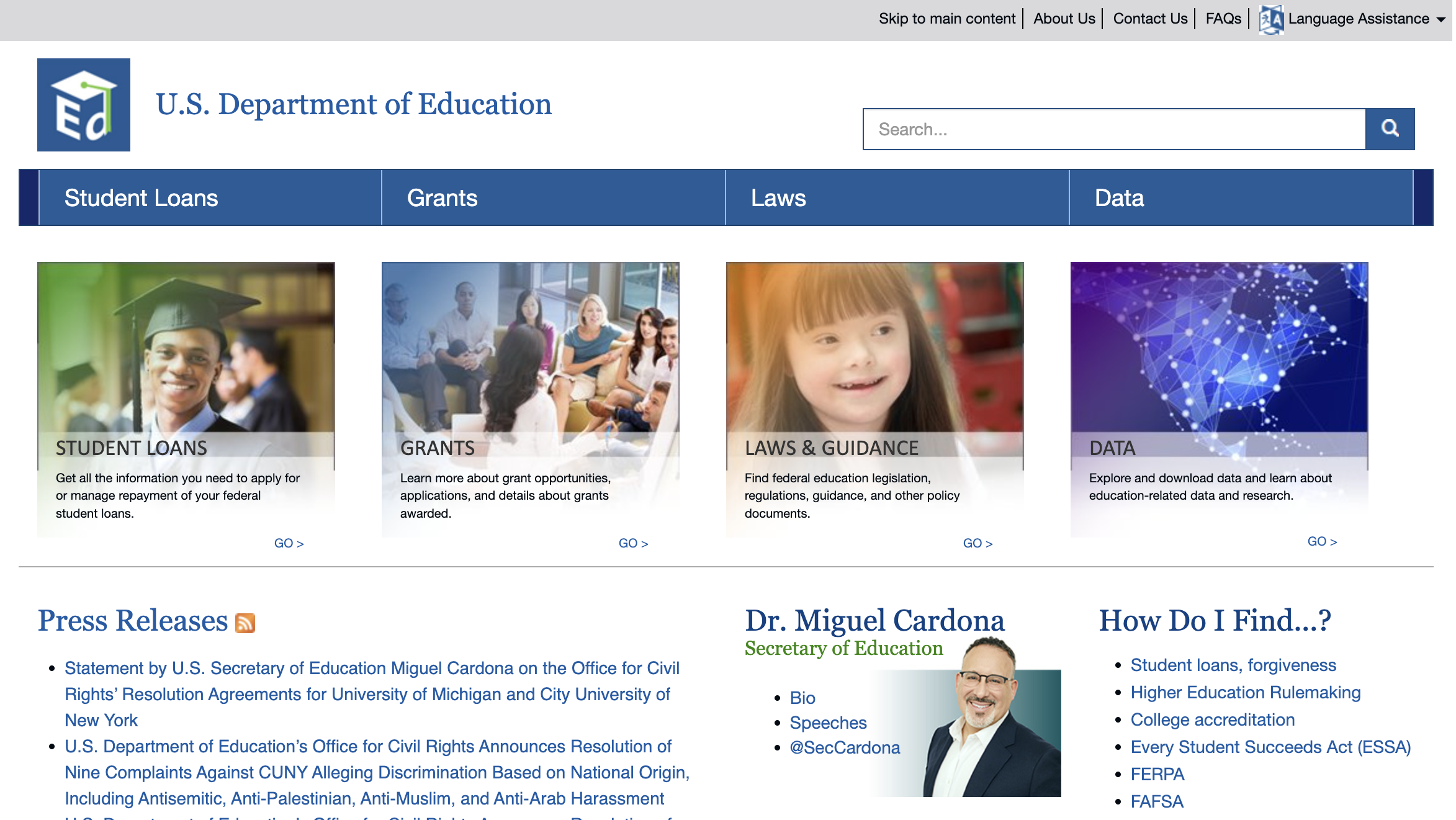Open the Press Releases RSS feed icon
Image resolution: width=1456 pixels, height=820 pixels.
click(x=245, y=623)
